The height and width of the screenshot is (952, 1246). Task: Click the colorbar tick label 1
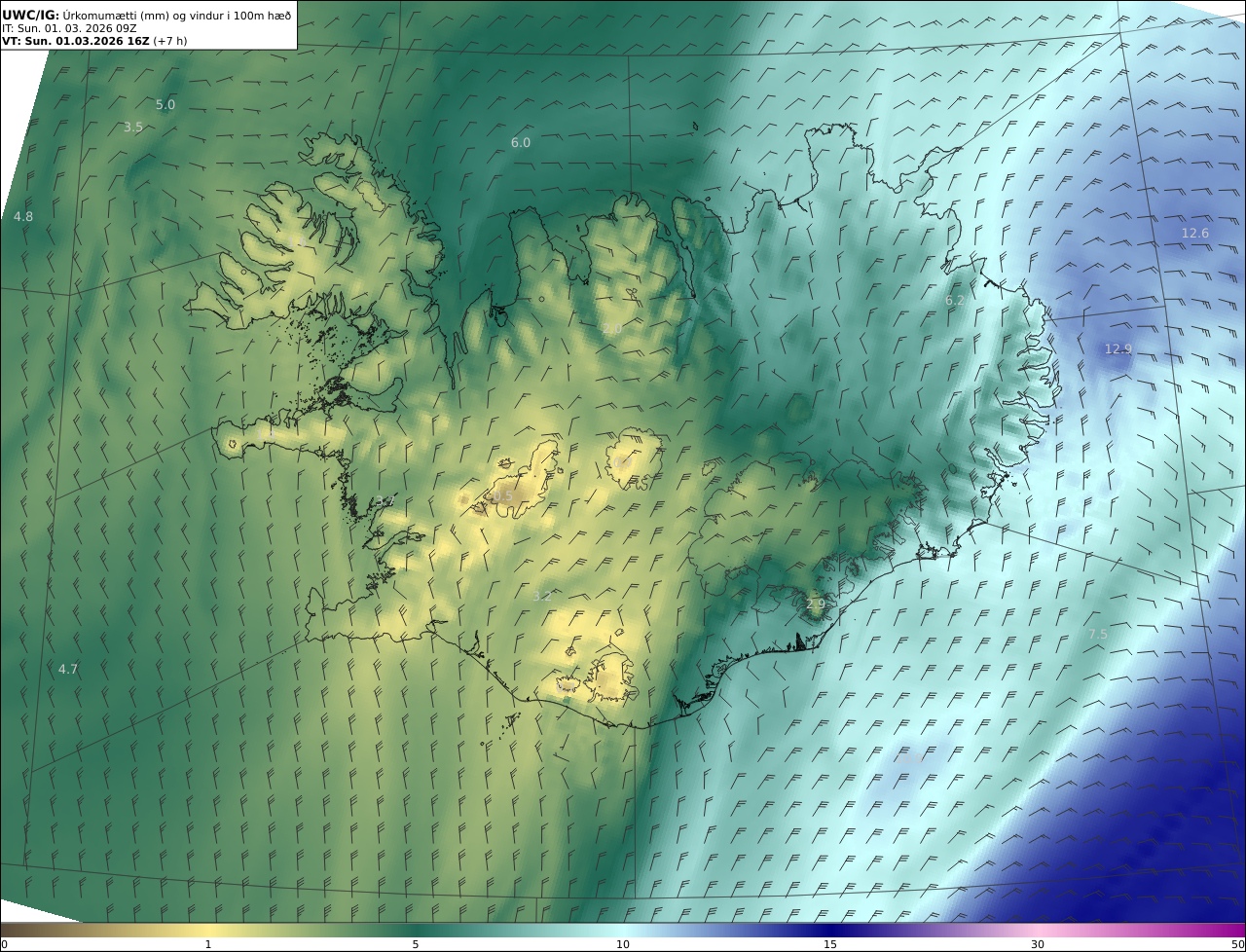click(x=208, y=944)
